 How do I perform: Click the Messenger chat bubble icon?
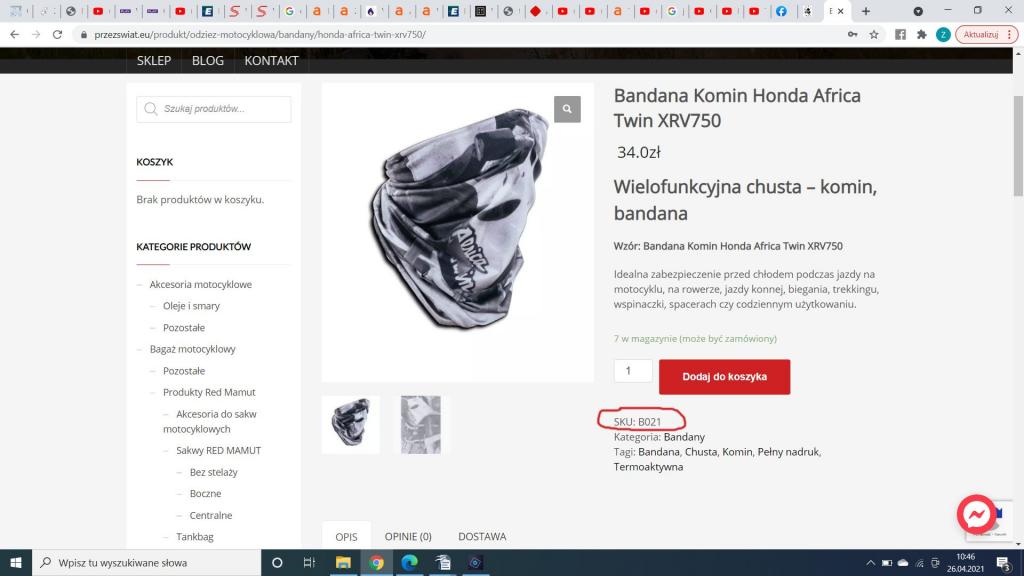click(976, 515)
